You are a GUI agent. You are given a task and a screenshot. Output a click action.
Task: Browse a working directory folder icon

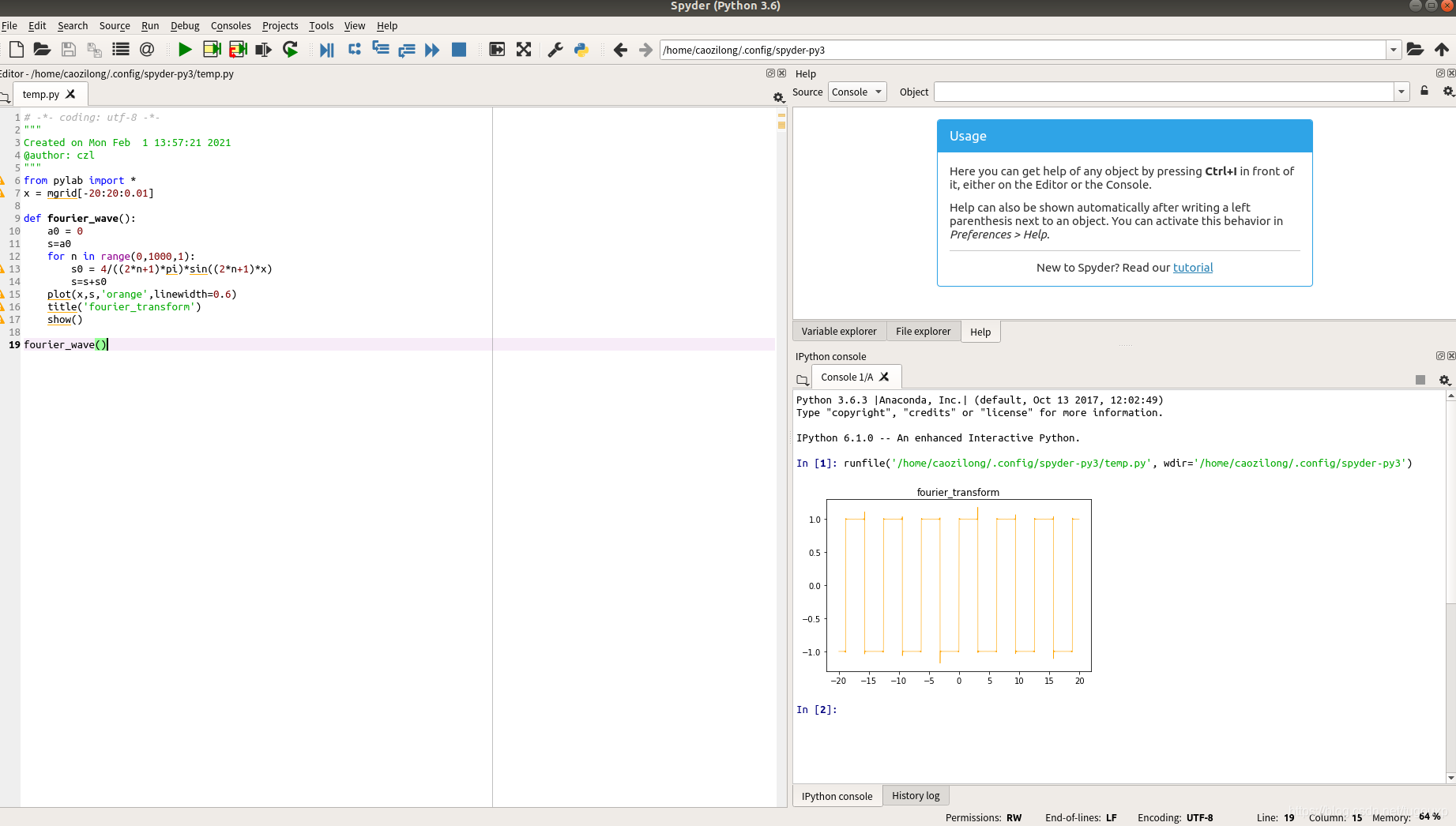point(1416,50)
